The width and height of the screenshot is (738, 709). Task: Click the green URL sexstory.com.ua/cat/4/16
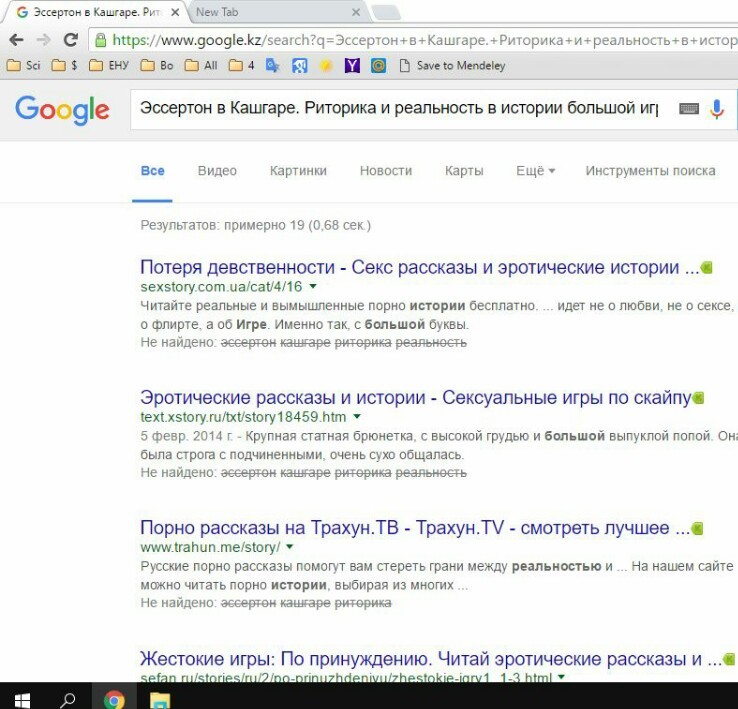(x=221, y=286)
